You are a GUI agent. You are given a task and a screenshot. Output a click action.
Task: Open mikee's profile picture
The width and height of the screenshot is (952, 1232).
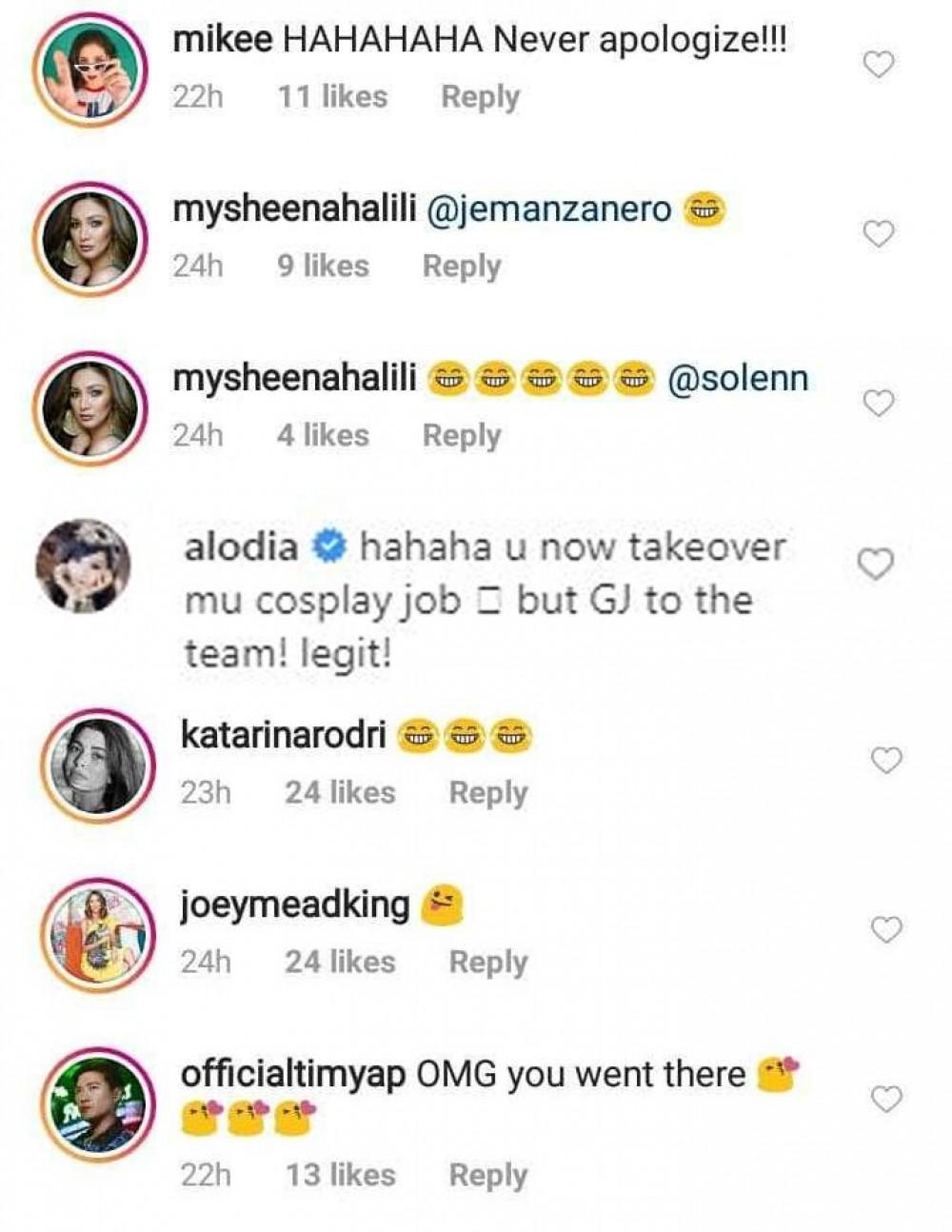(x=89, y=70)
